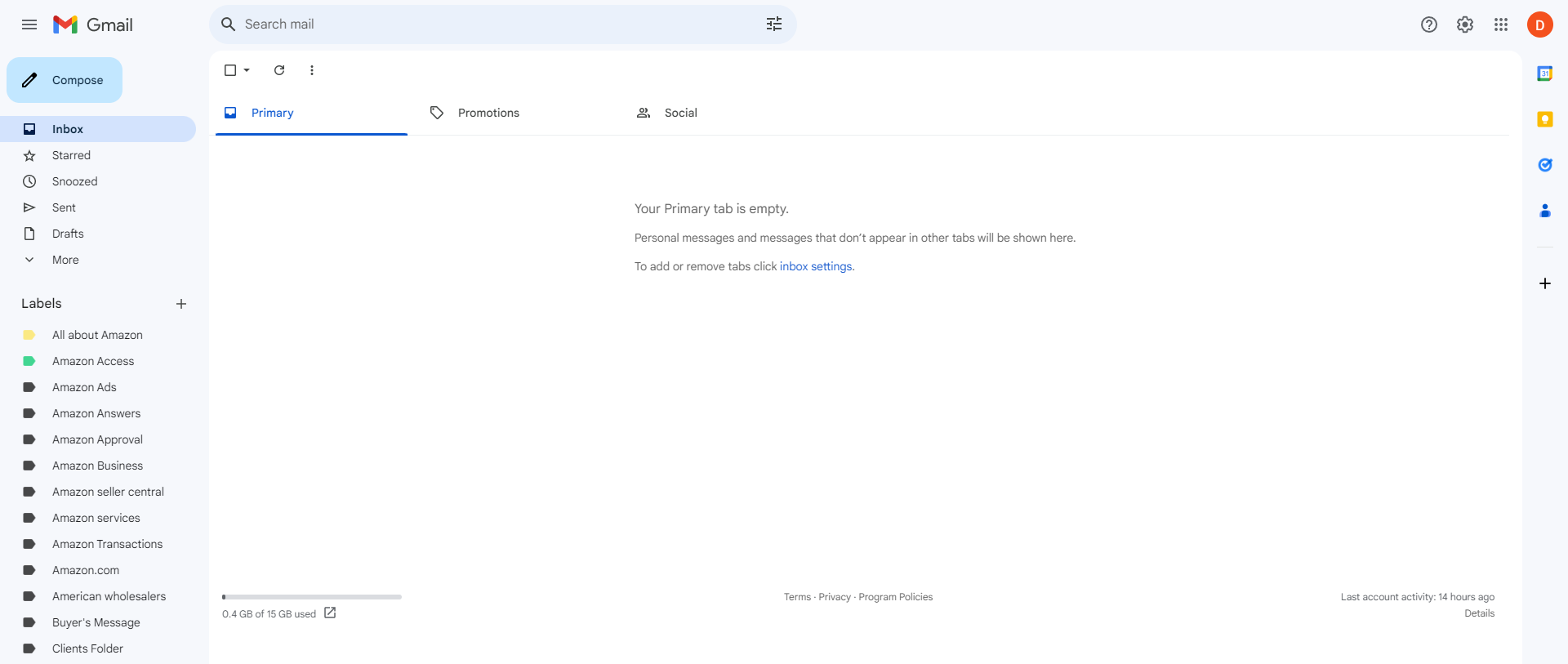Open the Drafts folder
Screen dimensions: 1568x664
[x=98, y=234]
